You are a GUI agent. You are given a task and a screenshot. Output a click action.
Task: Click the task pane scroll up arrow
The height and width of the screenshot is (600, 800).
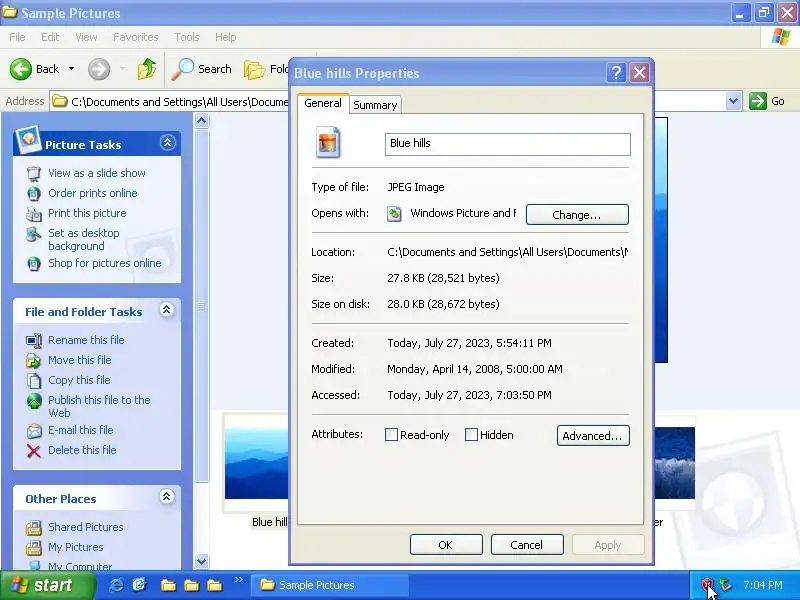pyautogui.click(x=202, y=121)
